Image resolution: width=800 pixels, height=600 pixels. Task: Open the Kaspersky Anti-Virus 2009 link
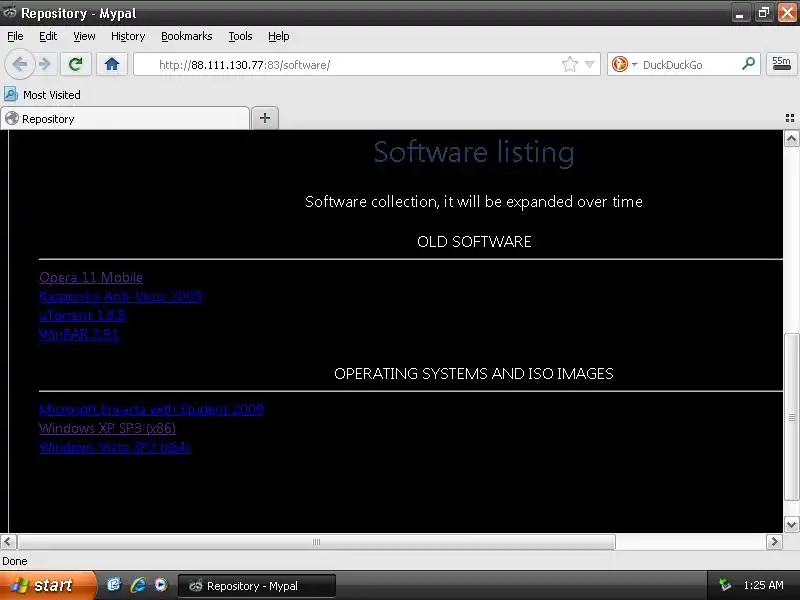click(x=121, y=296)
